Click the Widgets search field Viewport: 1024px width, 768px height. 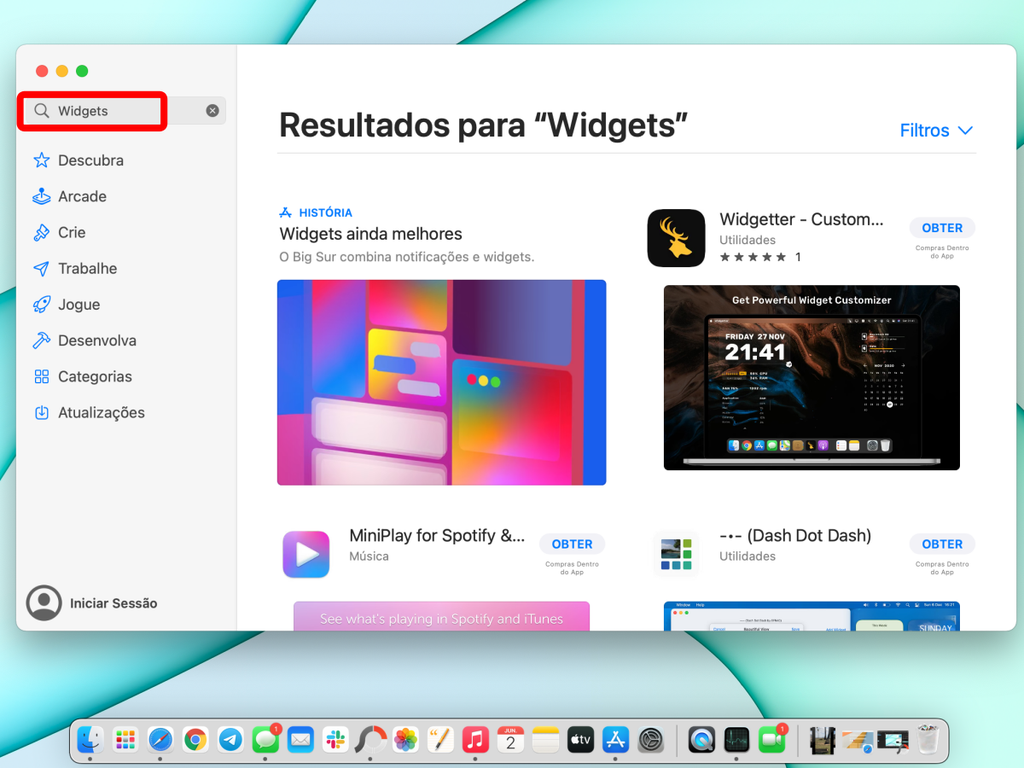(125, 110)
